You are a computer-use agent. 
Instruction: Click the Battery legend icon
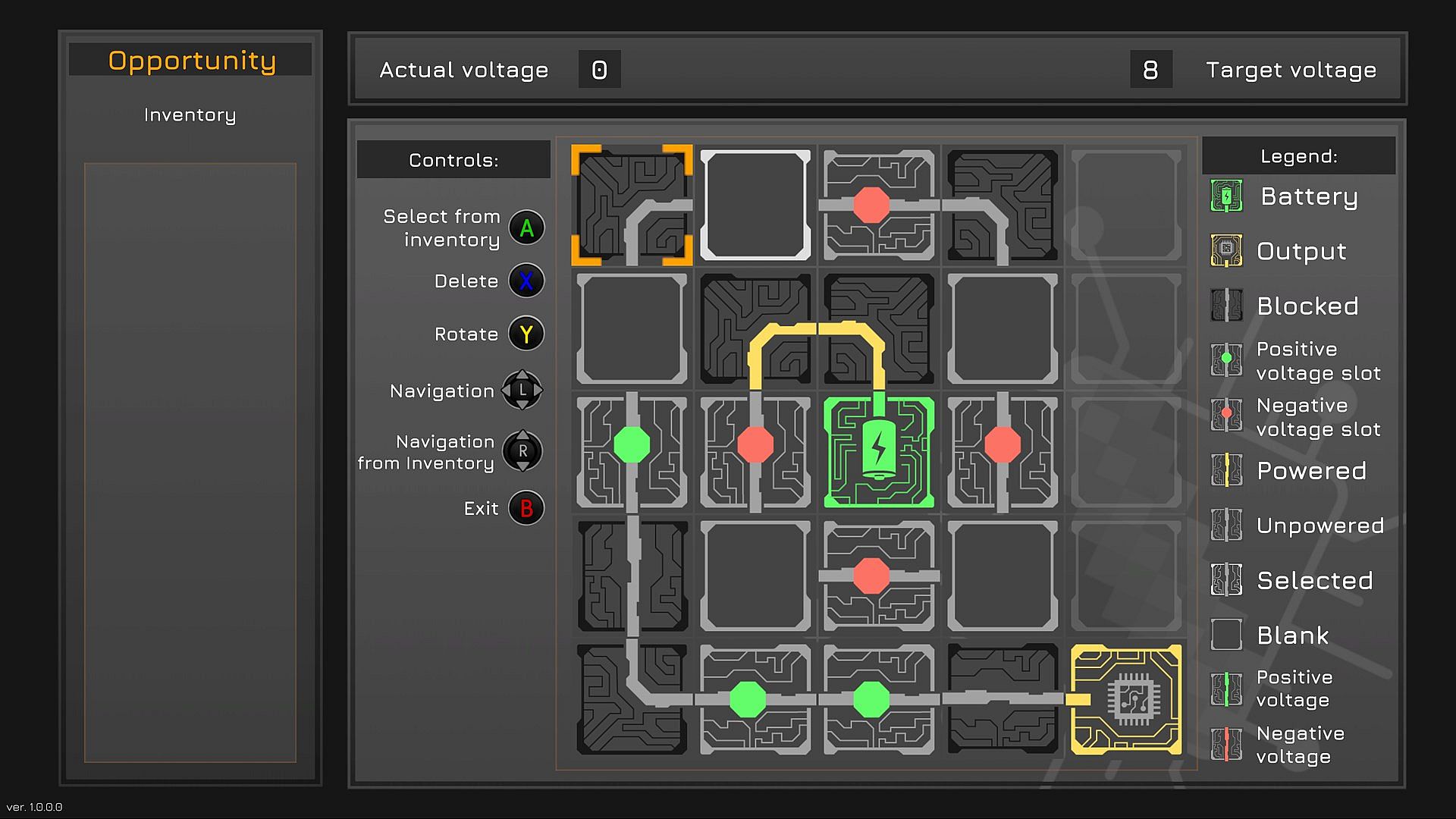[x=1226, y=196]
